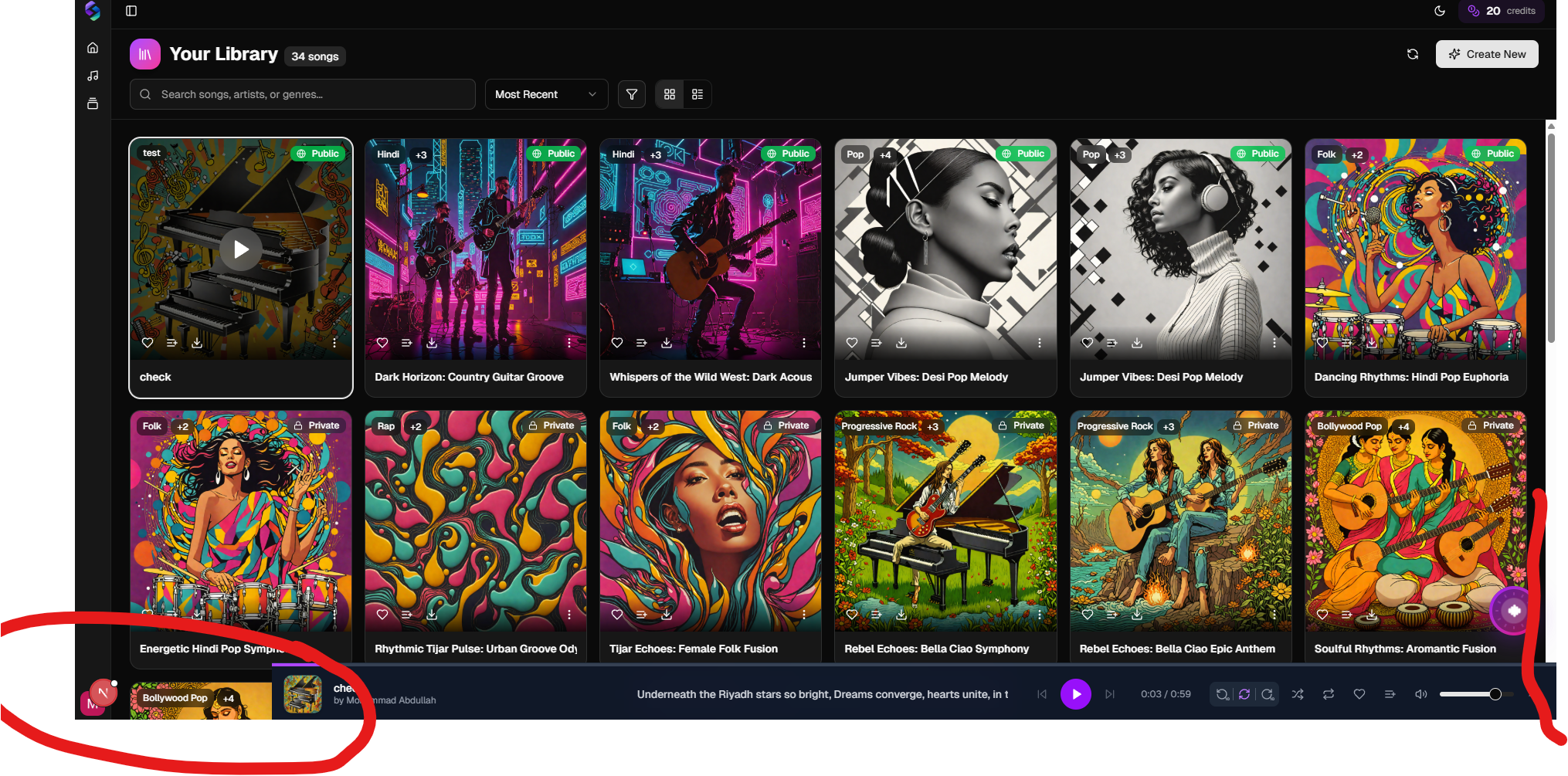Refresh the library with the reload icon
1568x776 pixels.
coord(1412,54)
